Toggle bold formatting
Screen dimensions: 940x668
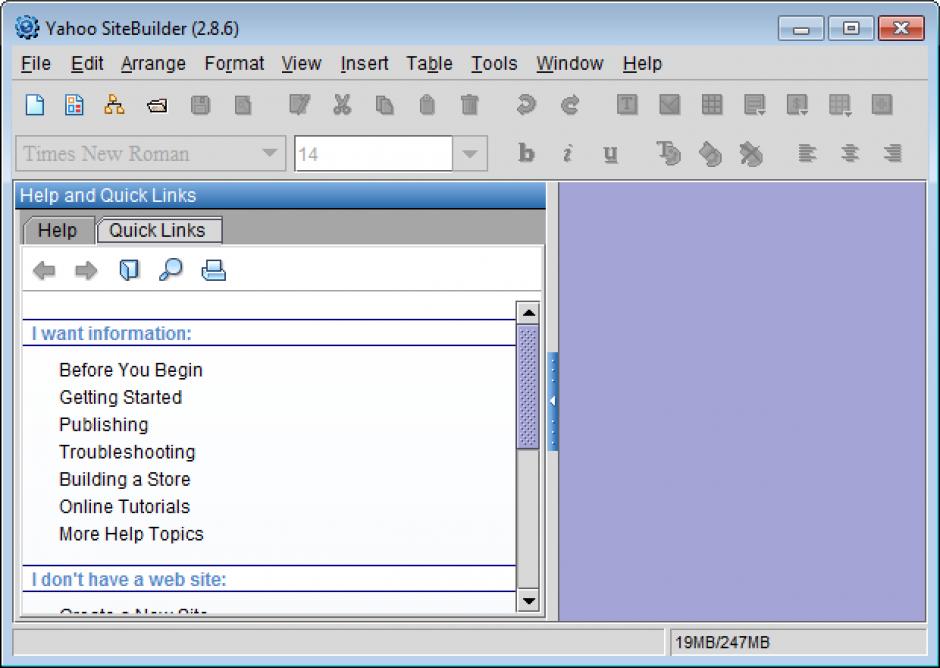526,154
